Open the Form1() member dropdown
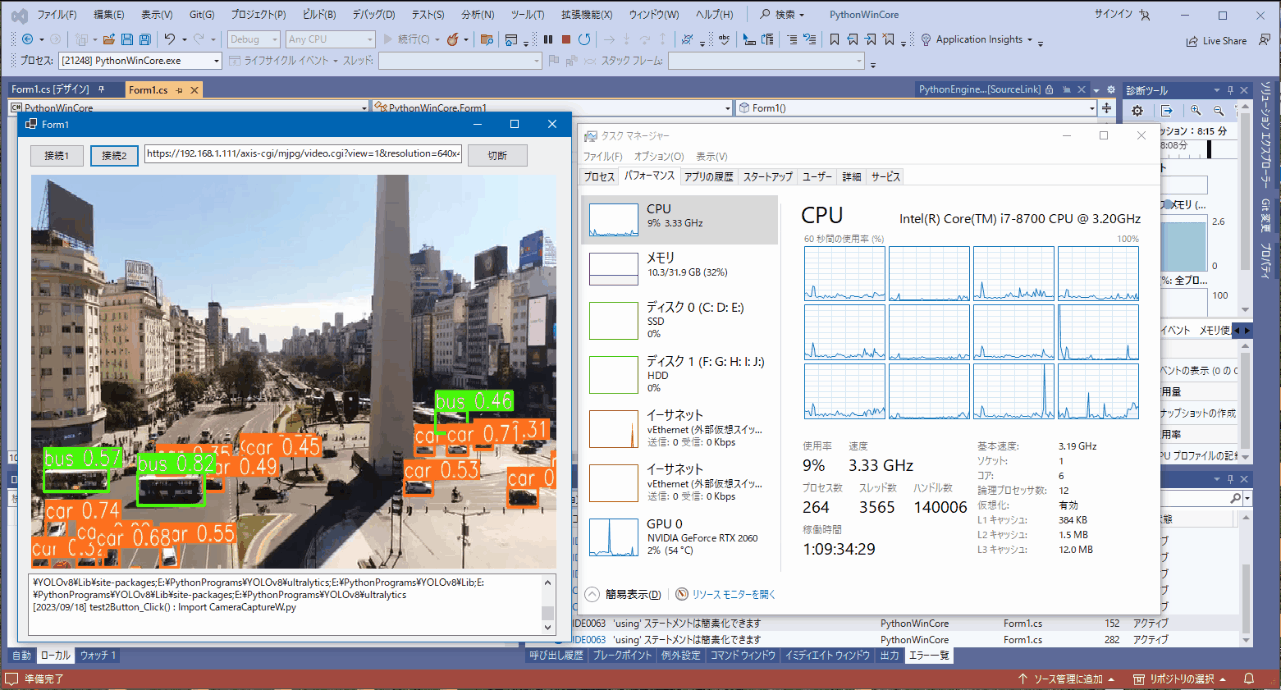This screenshot has width=1281, height=690. pyautogui.click(x=1091, y=108)
